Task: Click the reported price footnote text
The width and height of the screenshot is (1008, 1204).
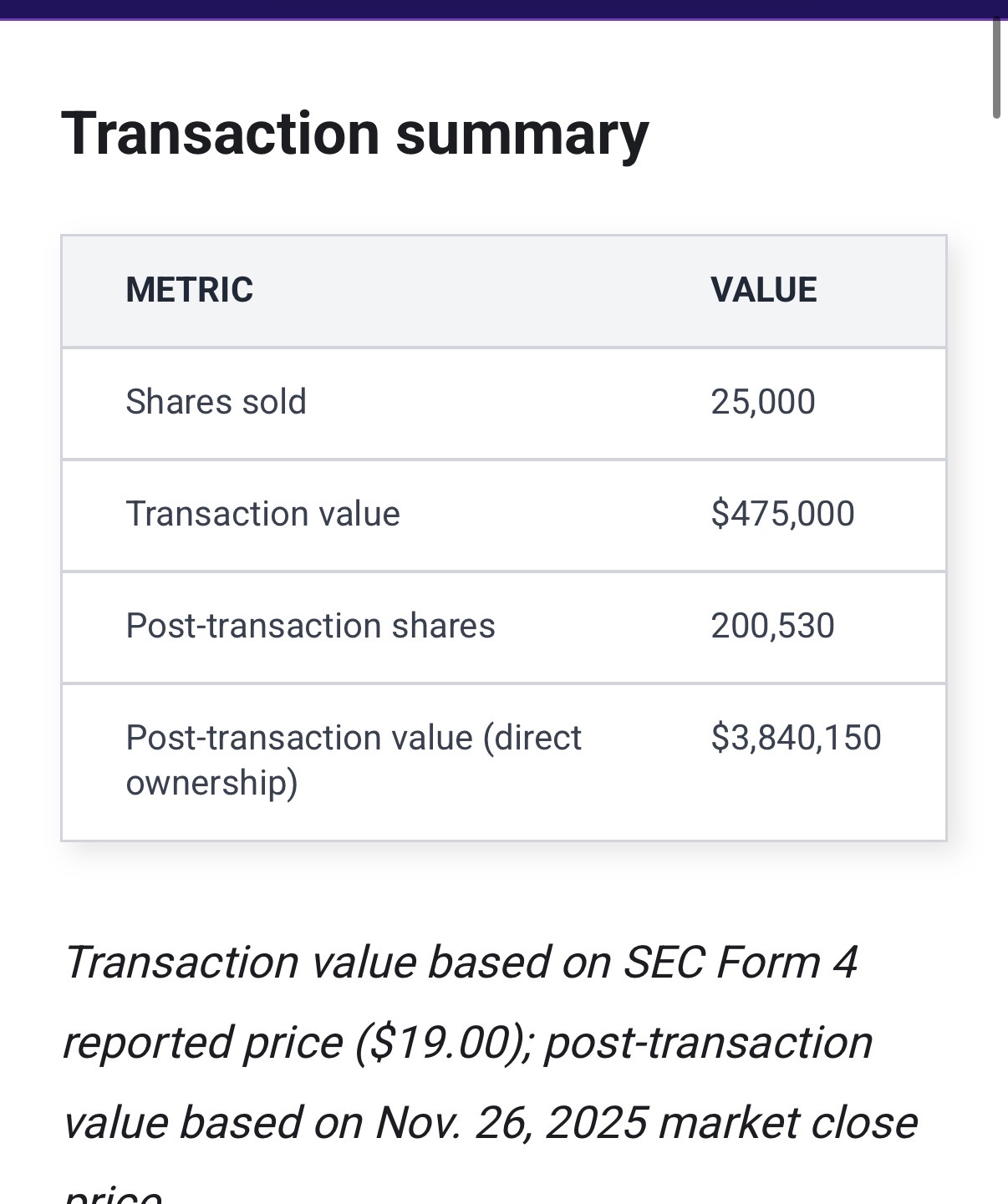Action: pyautogui.click(x=202, y=1043)
